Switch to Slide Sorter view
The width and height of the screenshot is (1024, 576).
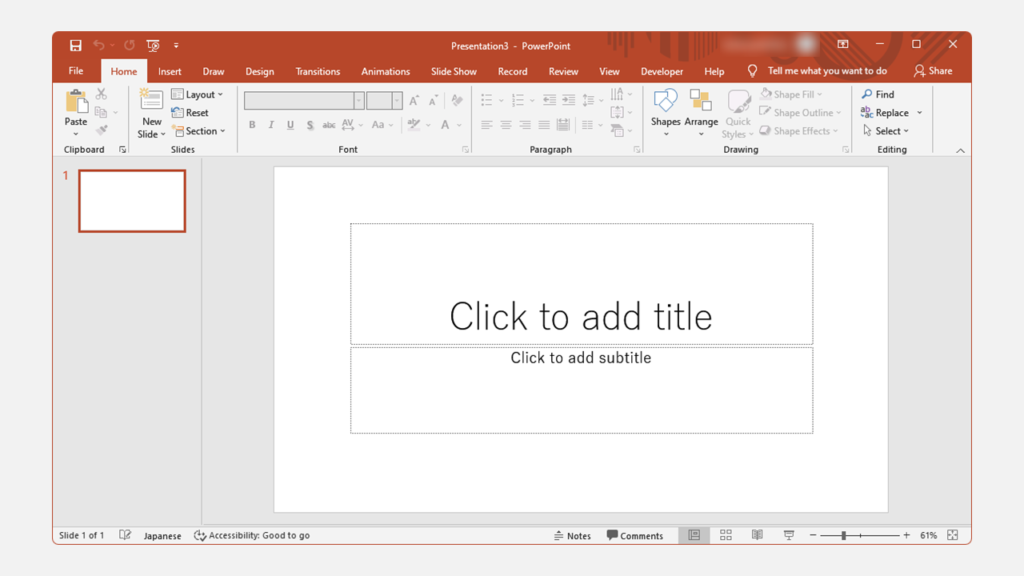click(x=726, y=536)
